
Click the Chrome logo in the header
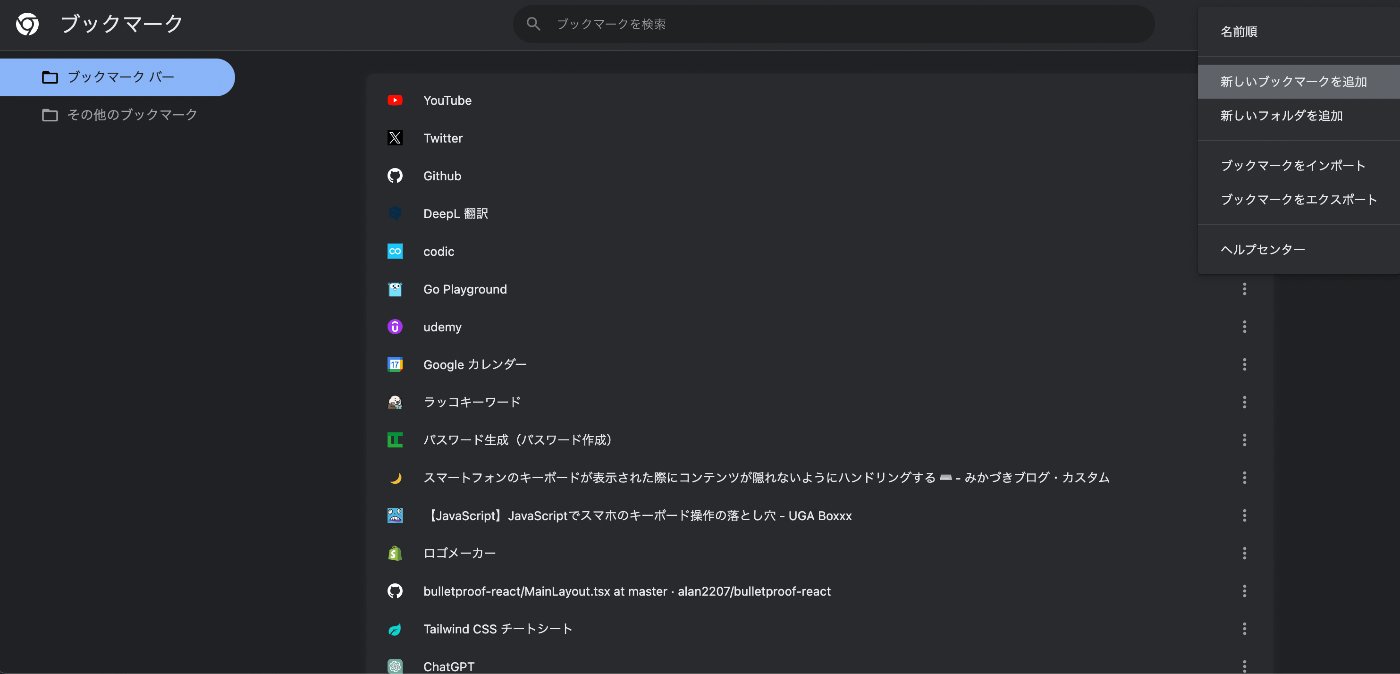28,24
